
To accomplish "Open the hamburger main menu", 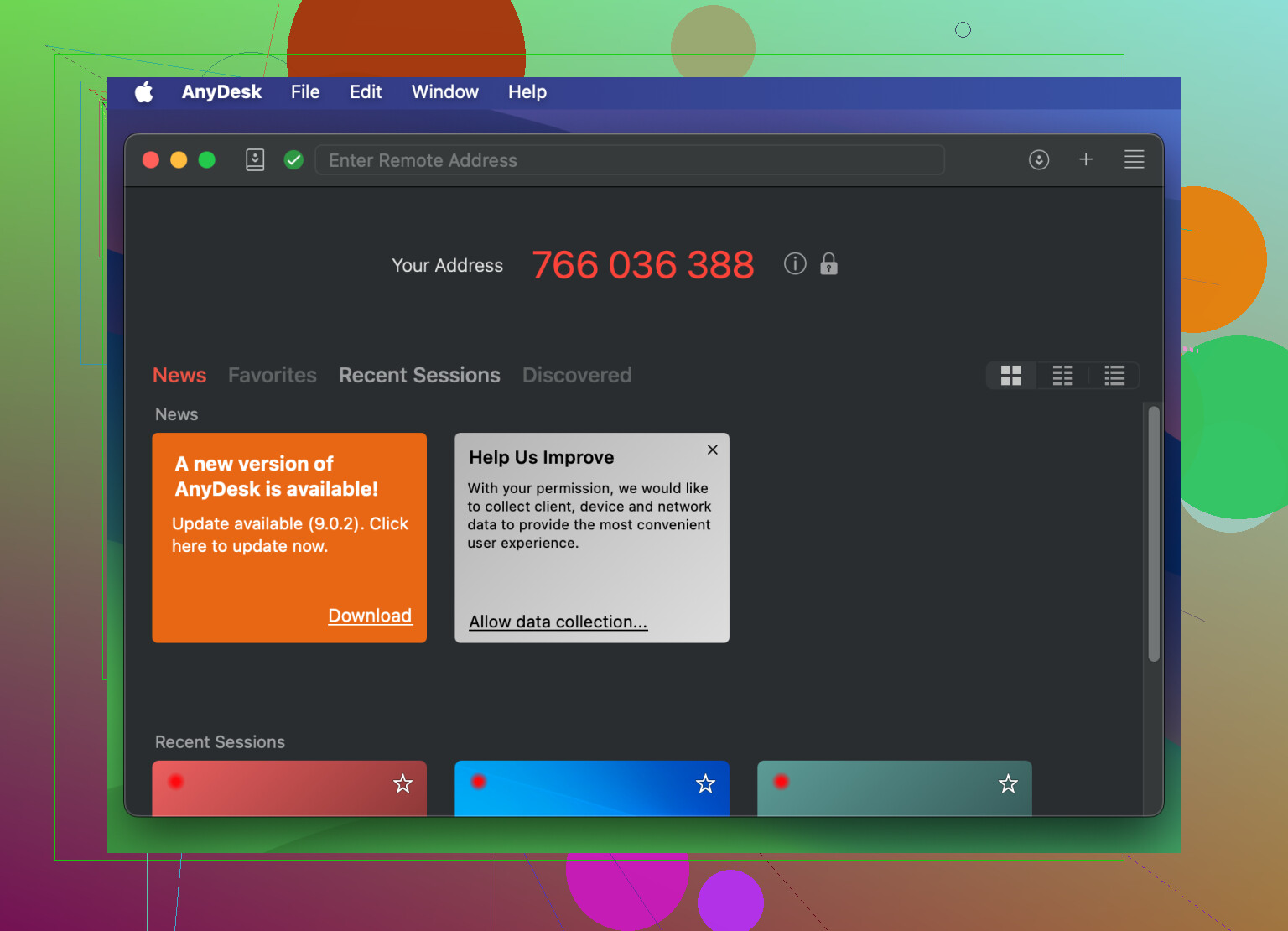I will coord(1134,159).
